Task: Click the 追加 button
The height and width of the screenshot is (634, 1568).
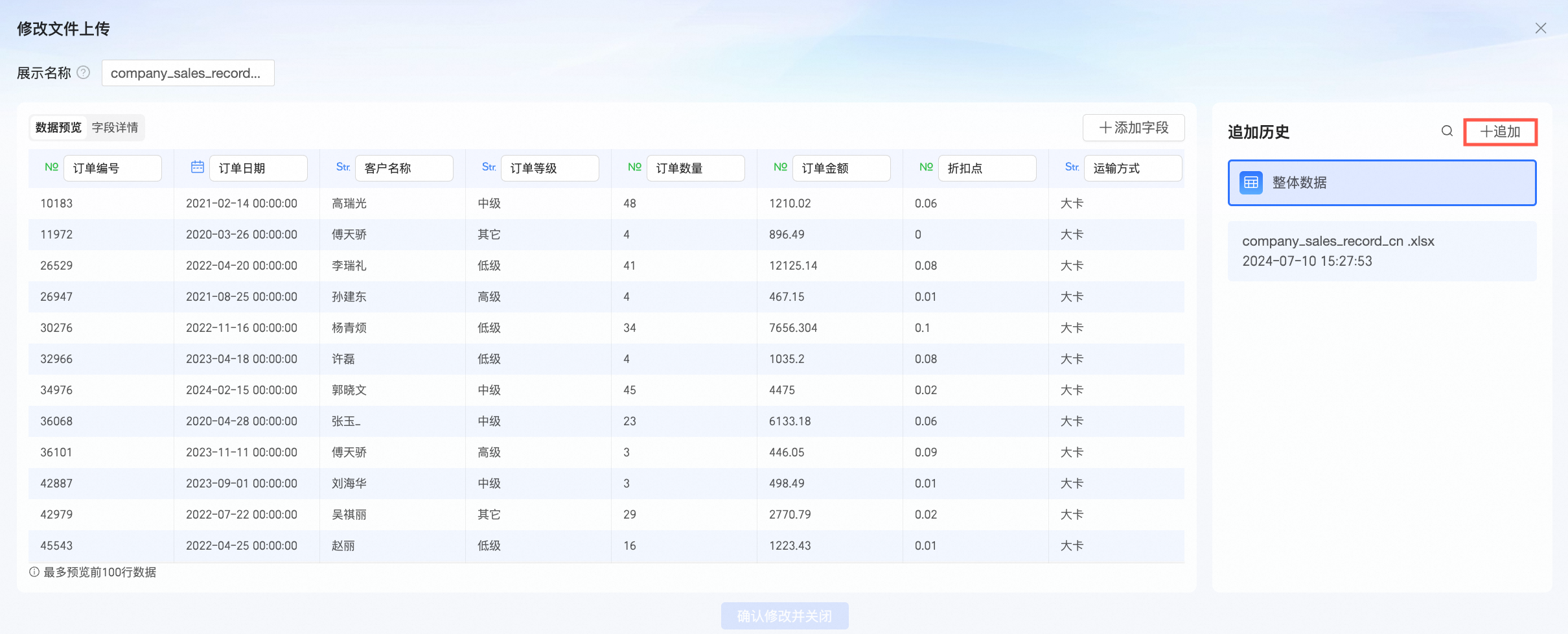Action: (x=1500, y=132)
